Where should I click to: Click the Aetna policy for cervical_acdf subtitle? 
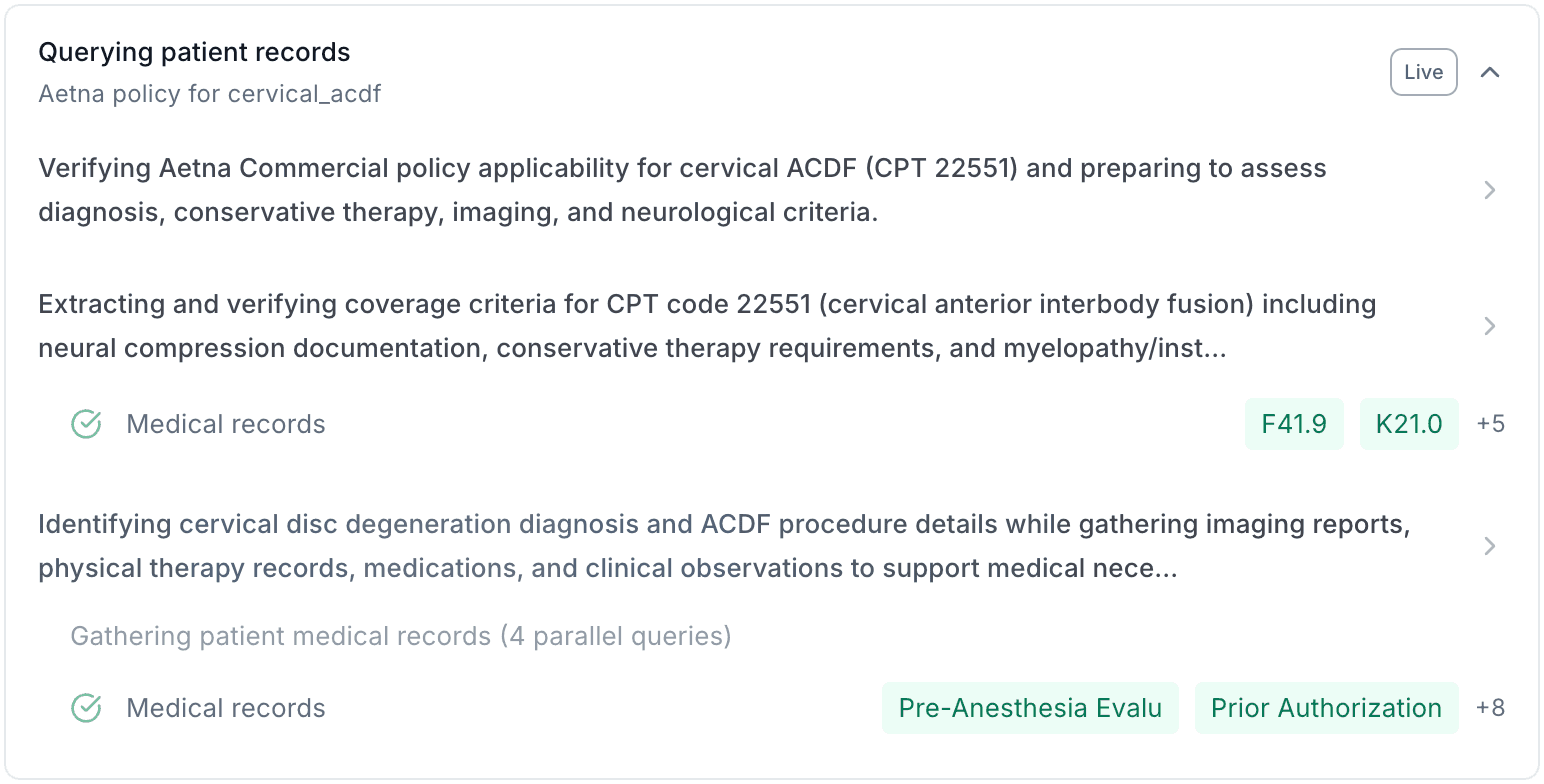[210, 94]
